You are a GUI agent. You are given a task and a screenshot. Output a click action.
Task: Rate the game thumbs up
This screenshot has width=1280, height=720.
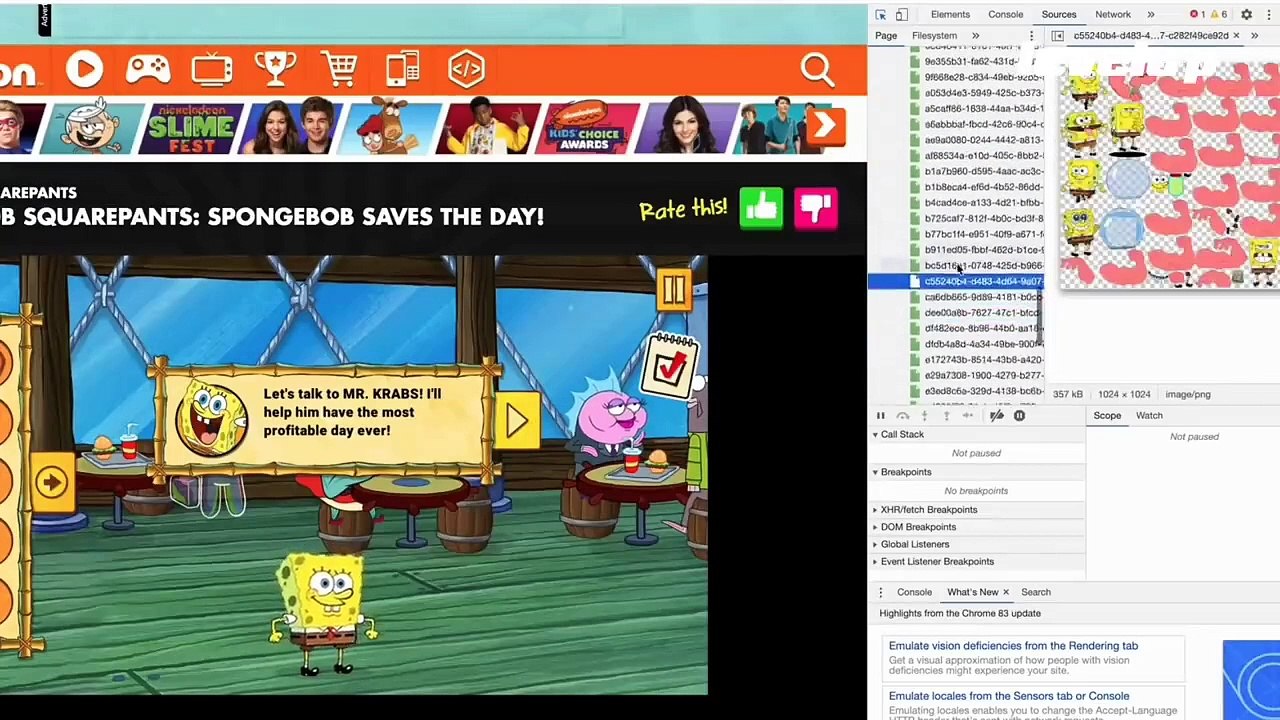[x=761, y=208]
